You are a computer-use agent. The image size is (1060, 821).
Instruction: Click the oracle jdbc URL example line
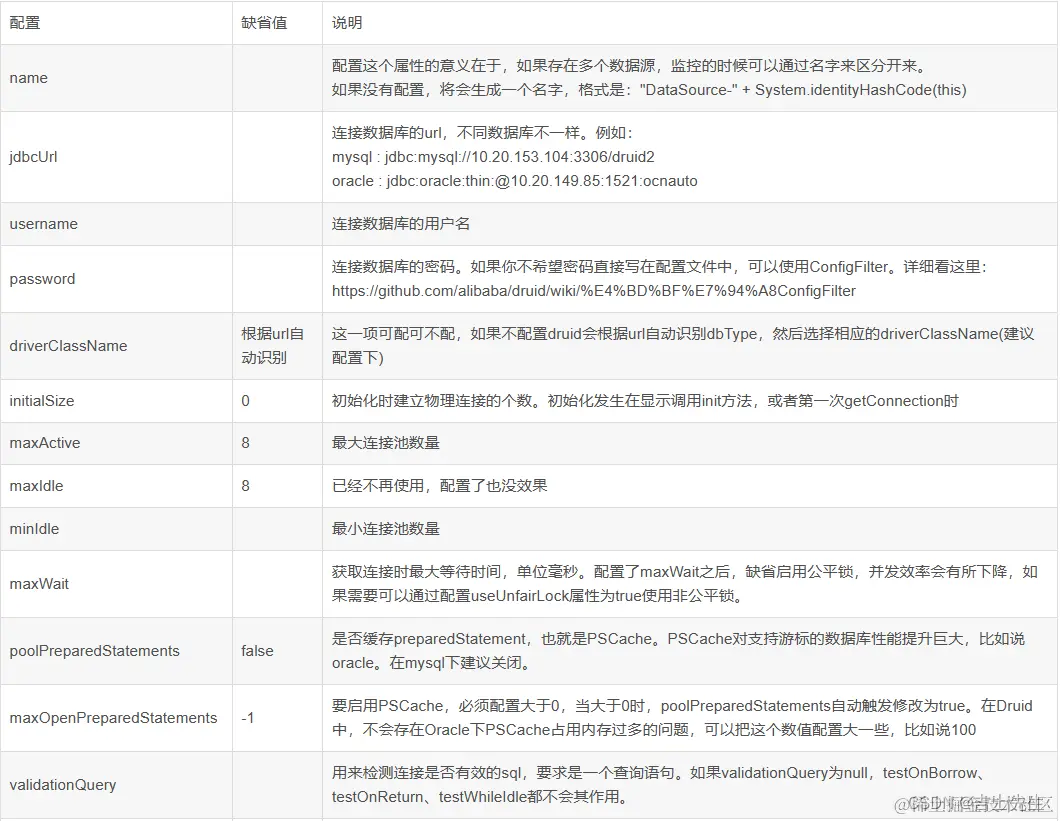[x=514, y=181]
